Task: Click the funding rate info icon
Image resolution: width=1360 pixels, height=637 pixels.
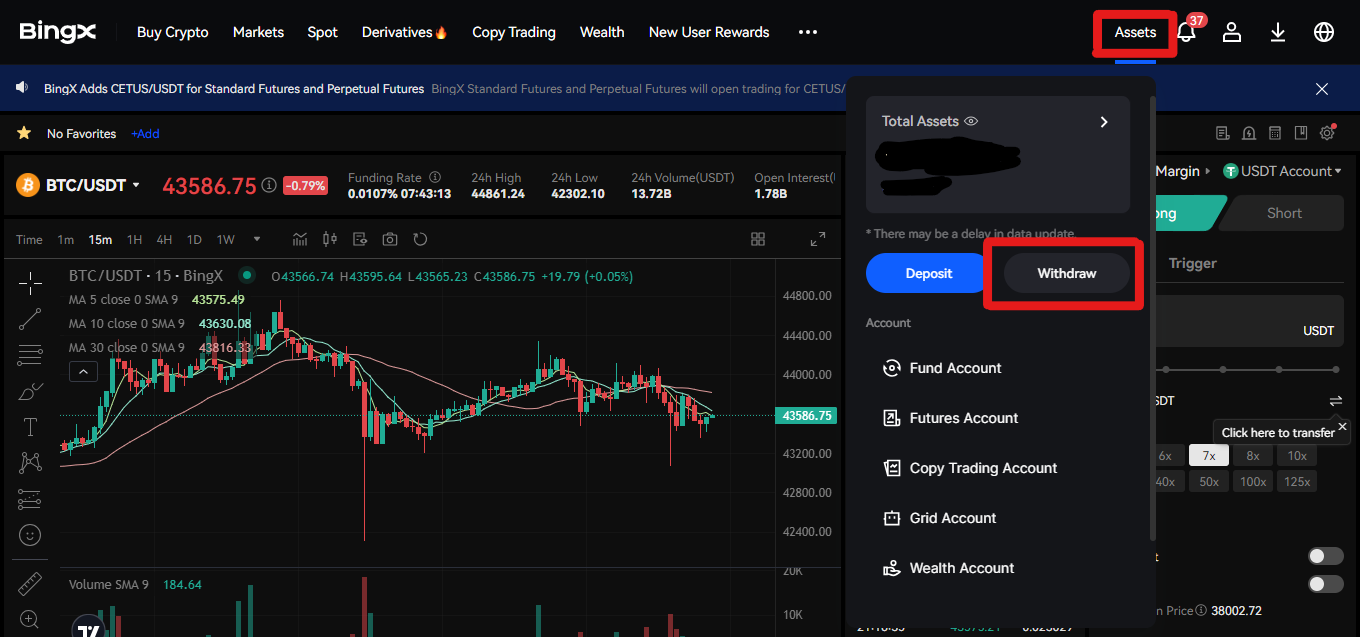Action: pyautogui.click(x=435, y=177)
